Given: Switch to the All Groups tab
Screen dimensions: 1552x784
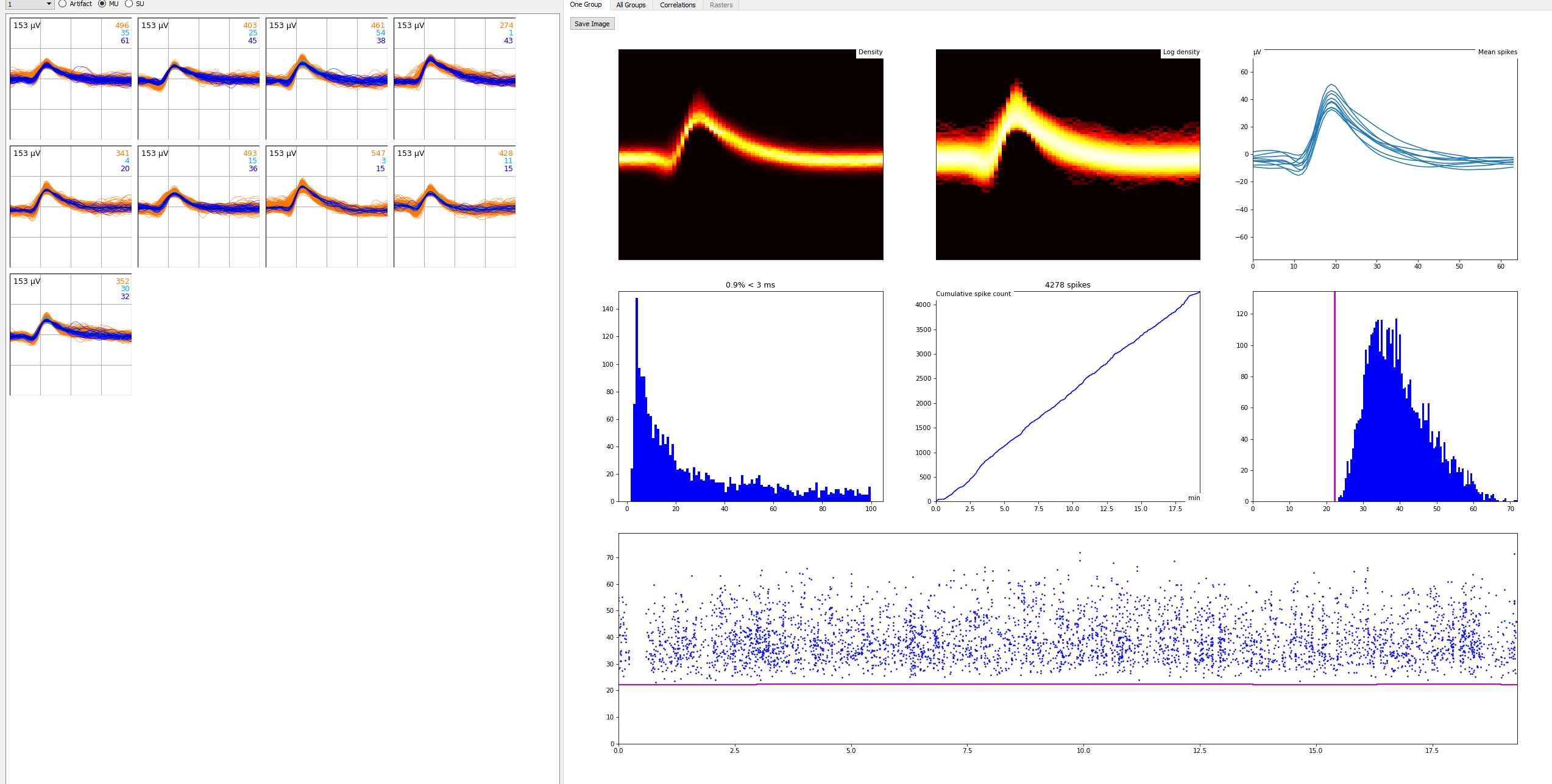Looking at the screenshot, I should pos(630,5).
